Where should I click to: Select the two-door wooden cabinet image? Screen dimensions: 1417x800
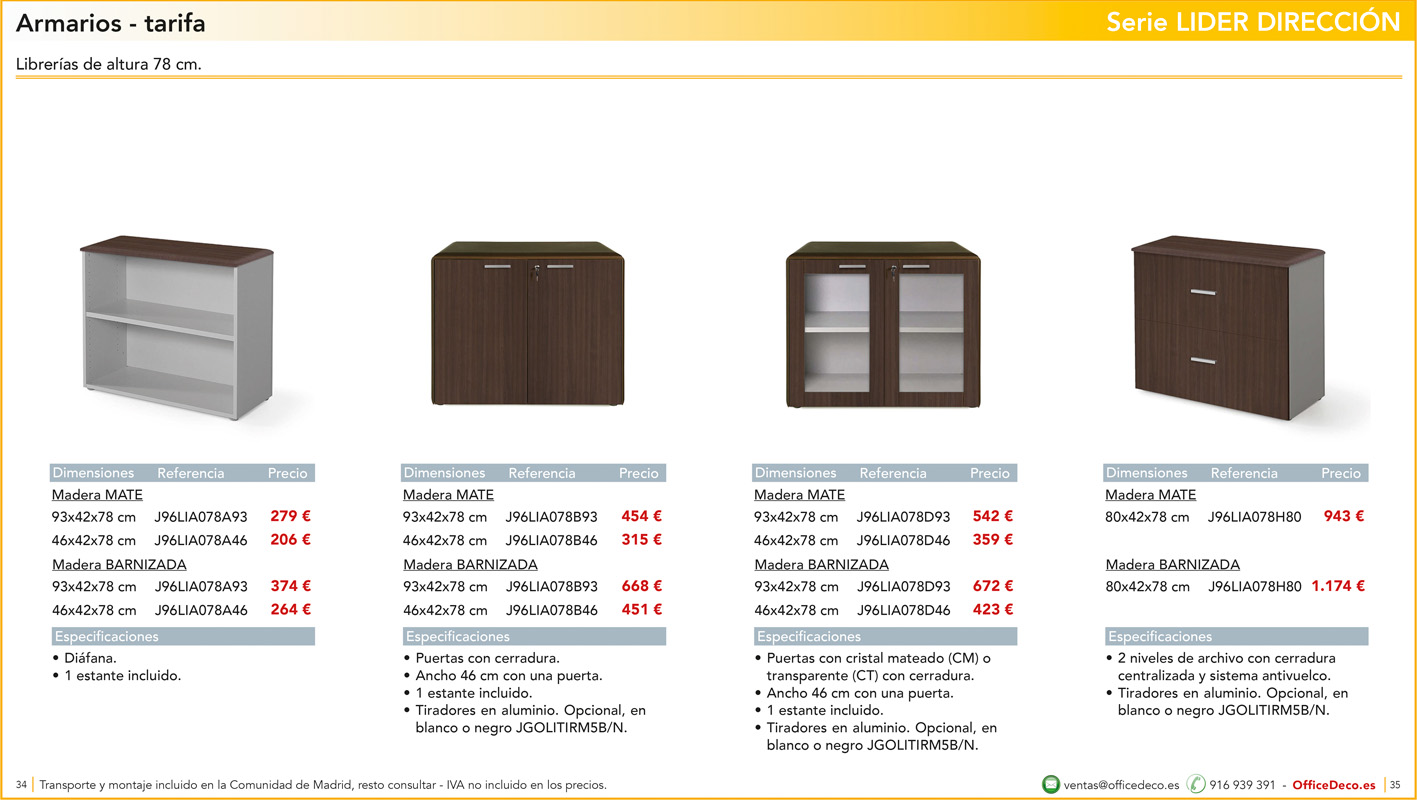coord(528,325)
